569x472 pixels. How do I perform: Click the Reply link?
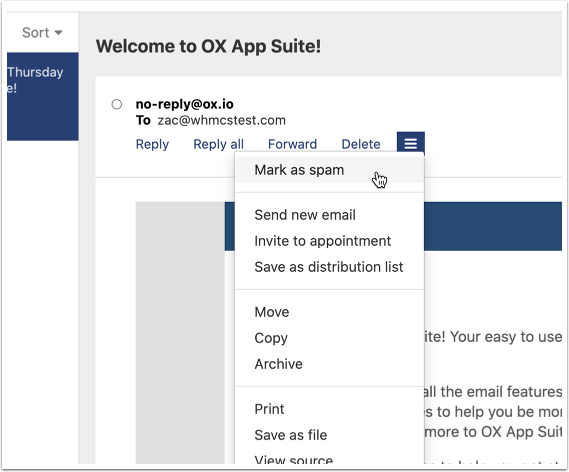point(152,144)
